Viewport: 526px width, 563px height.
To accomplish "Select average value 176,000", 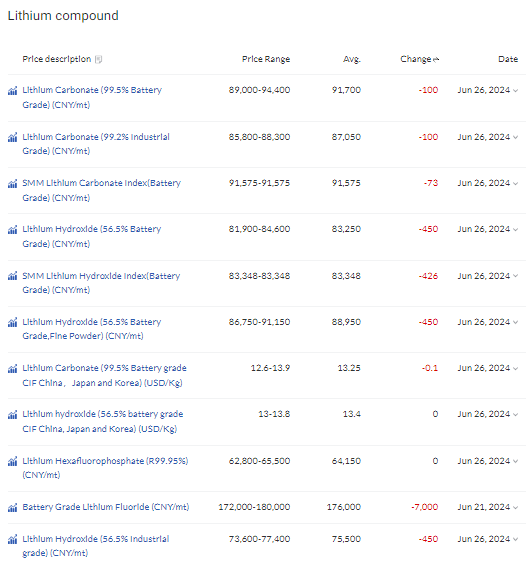I will (344, 507).
